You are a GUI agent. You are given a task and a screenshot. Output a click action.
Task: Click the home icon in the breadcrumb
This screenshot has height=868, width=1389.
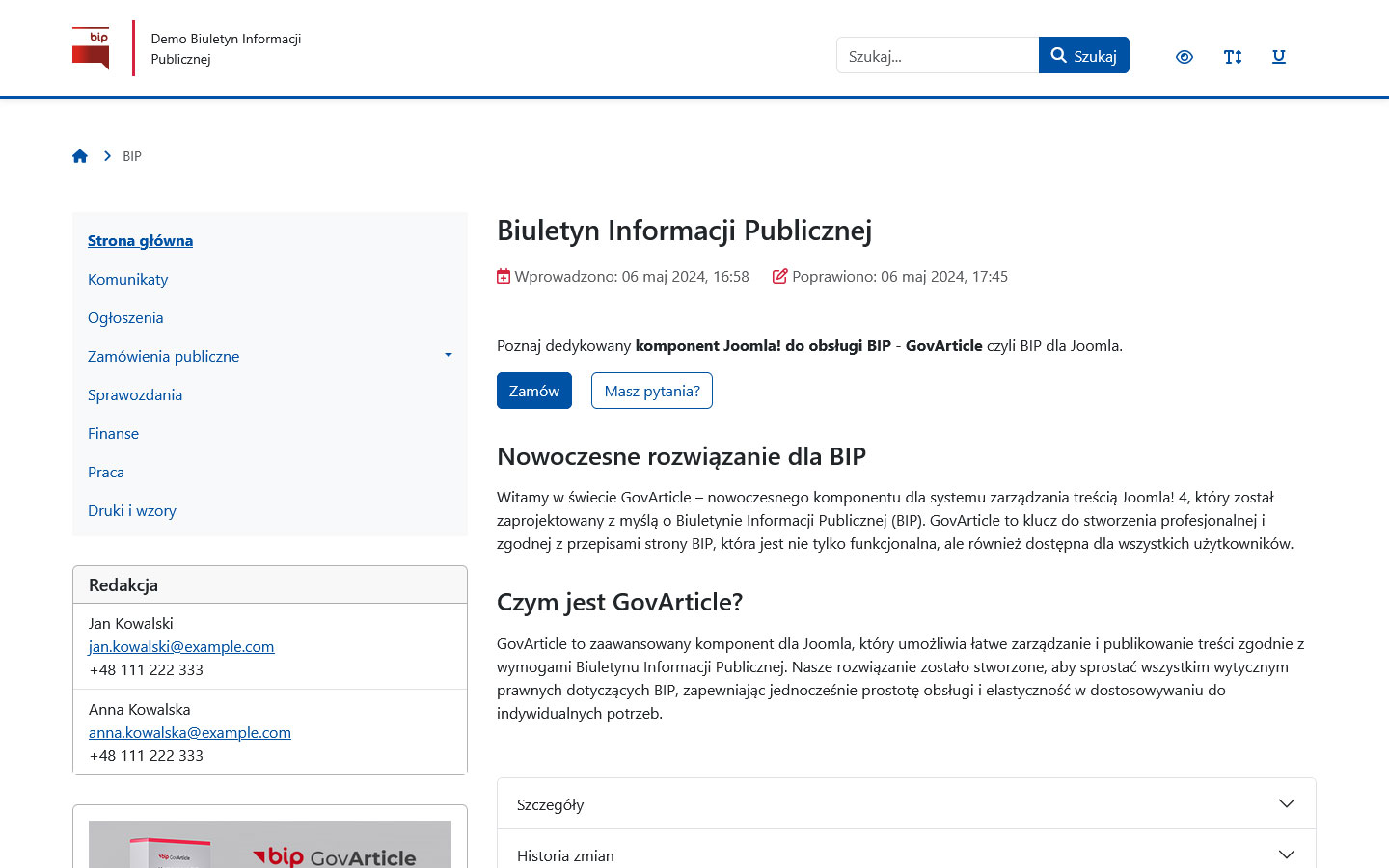click(80, 155)
